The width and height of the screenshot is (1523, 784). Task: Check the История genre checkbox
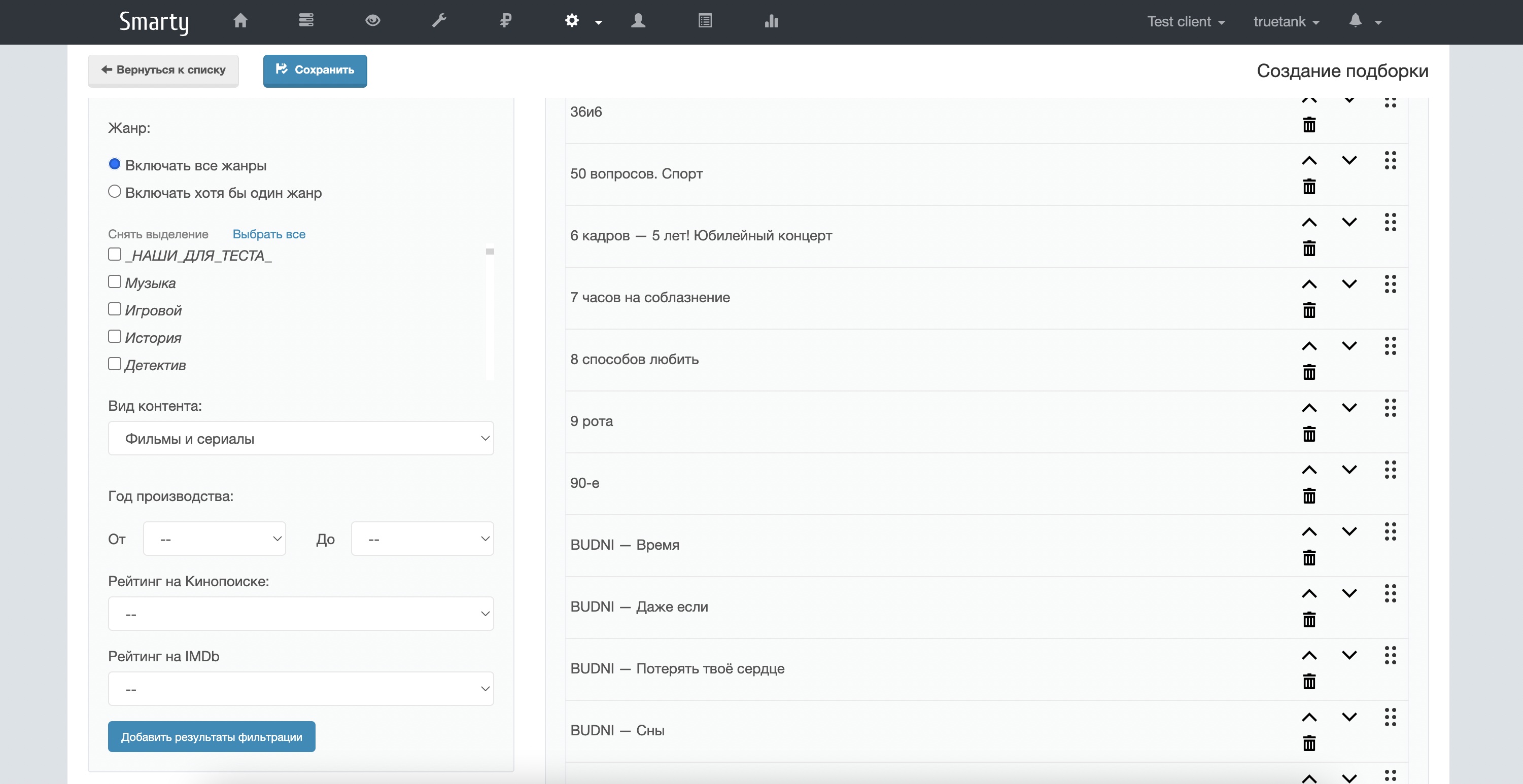click(x=115, y=336)
